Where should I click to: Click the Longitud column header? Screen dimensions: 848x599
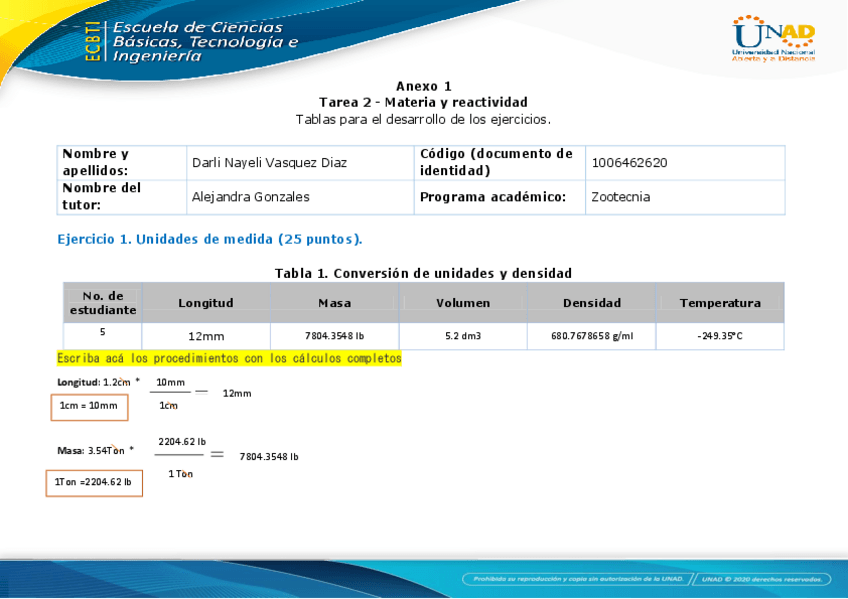coord(206,303)
